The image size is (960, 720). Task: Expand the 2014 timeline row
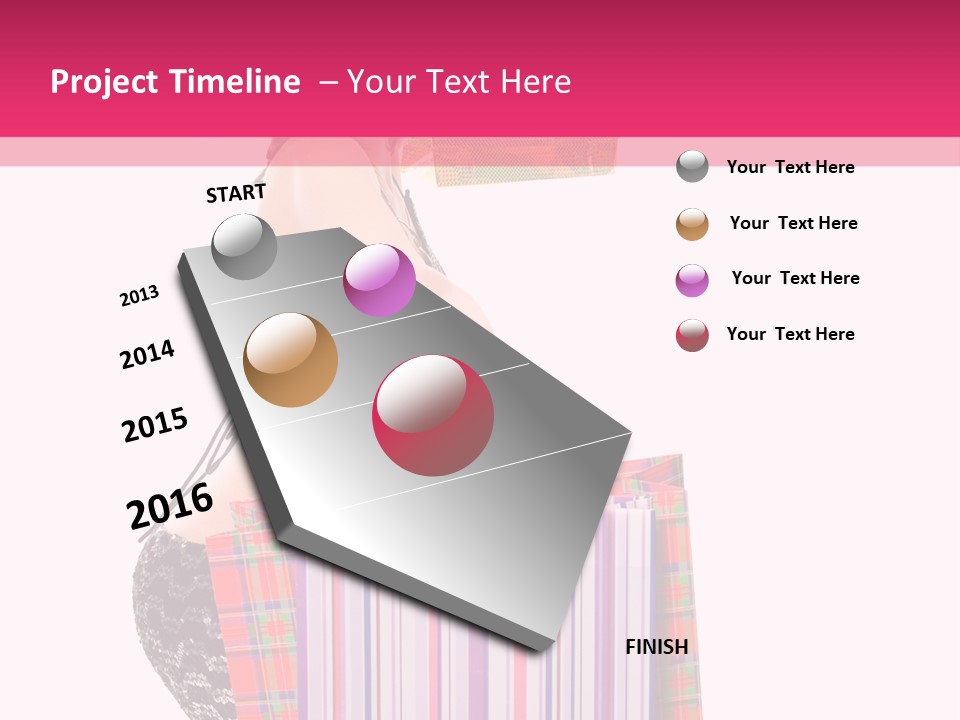pos(147,354)
